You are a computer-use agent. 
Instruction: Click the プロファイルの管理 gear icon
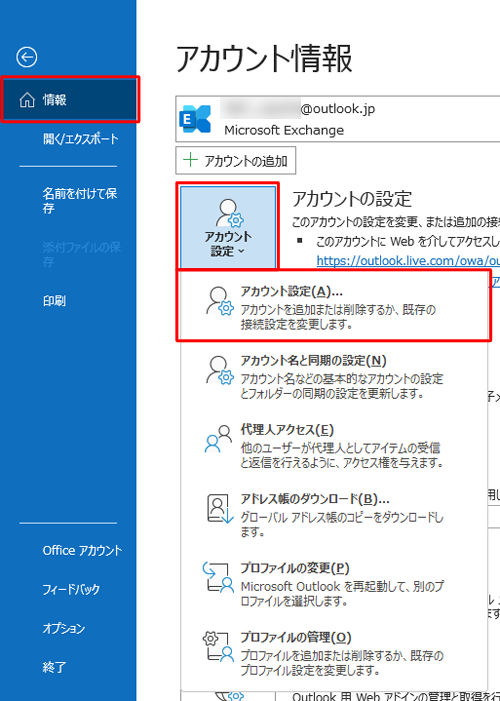(219, 646)
